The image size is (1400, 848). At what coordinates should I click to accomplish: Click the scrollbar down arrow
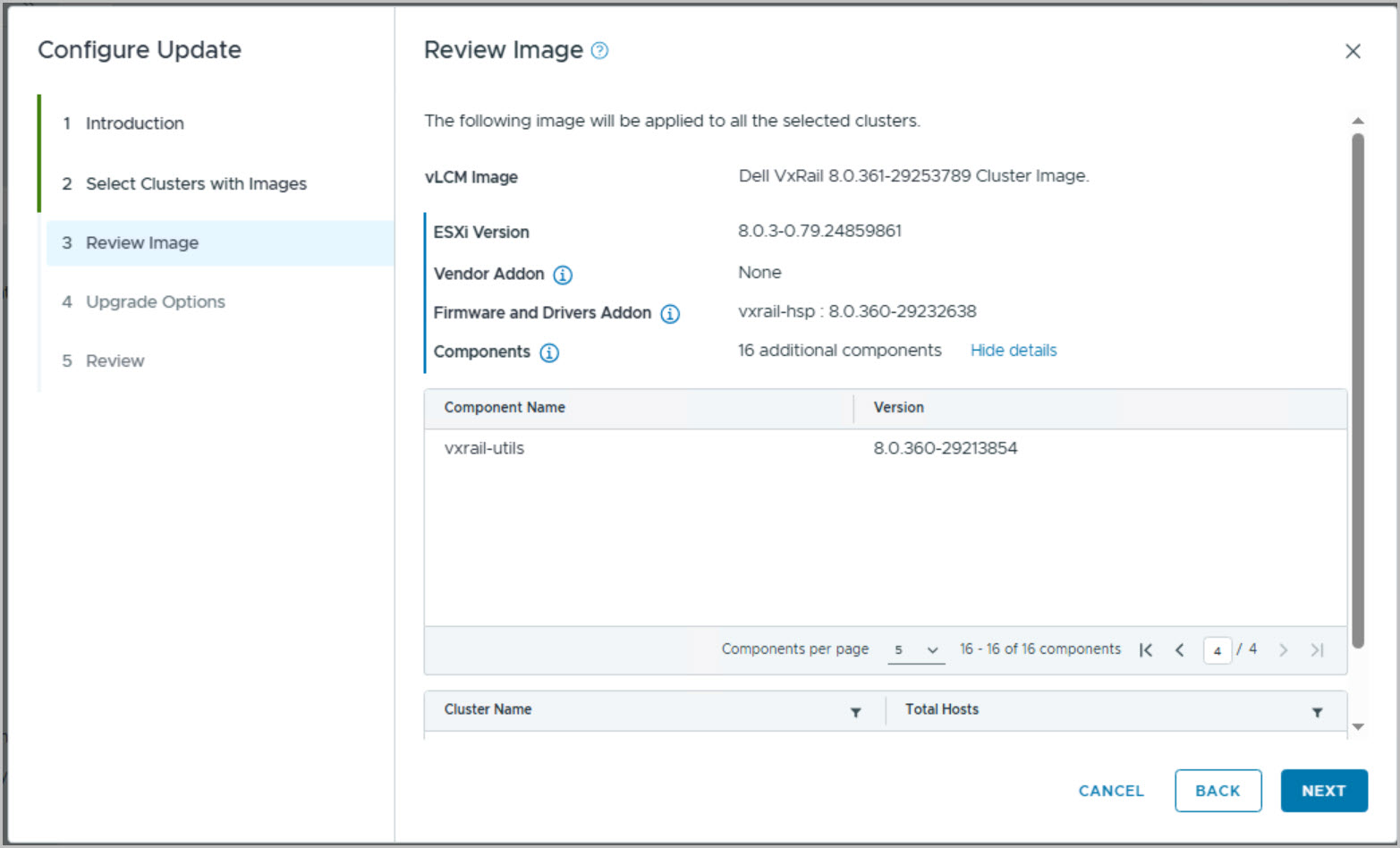[x=1358, y=726]
